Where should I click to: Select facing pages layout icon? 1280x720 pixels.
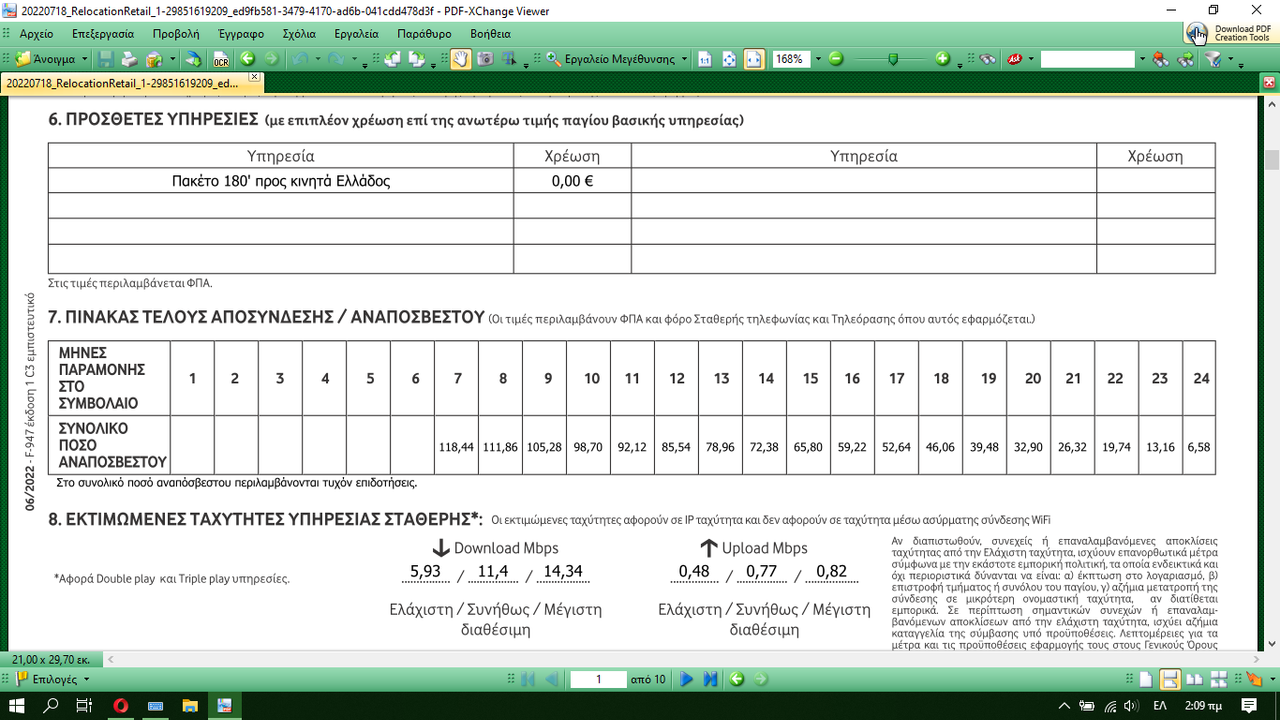click(1195, 679)
